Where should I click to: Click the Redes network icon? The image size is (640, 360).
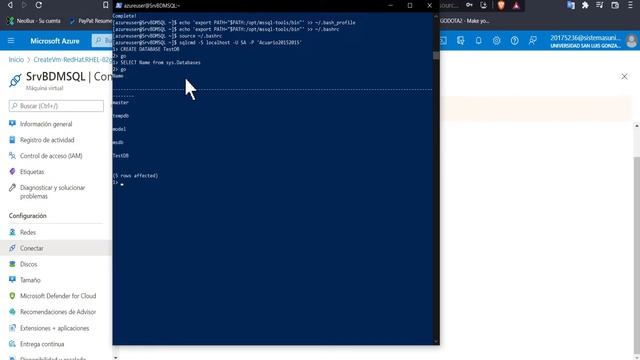12,232
